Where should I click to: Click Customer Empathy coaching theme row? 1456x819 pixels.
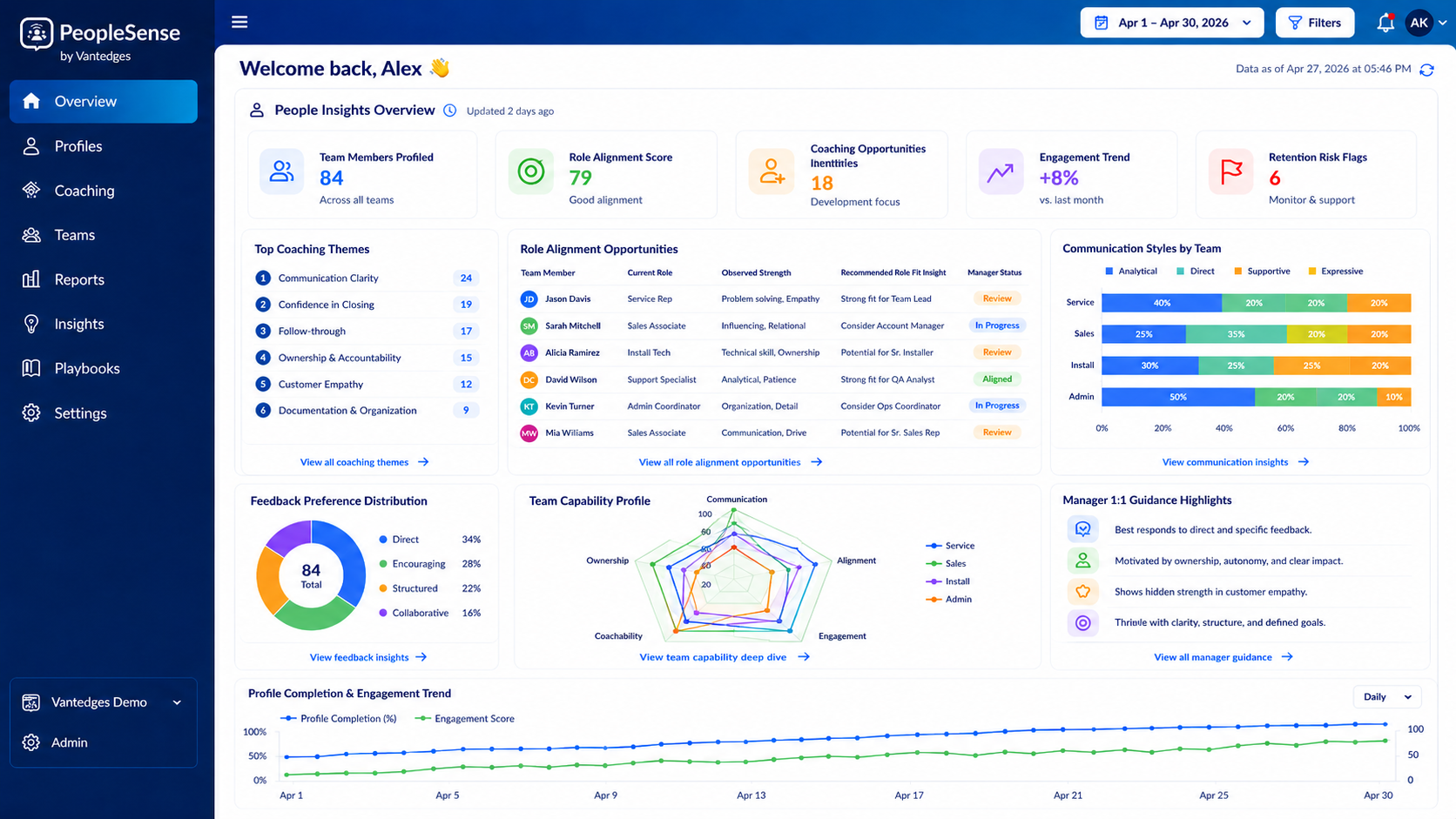click(367, 384)
